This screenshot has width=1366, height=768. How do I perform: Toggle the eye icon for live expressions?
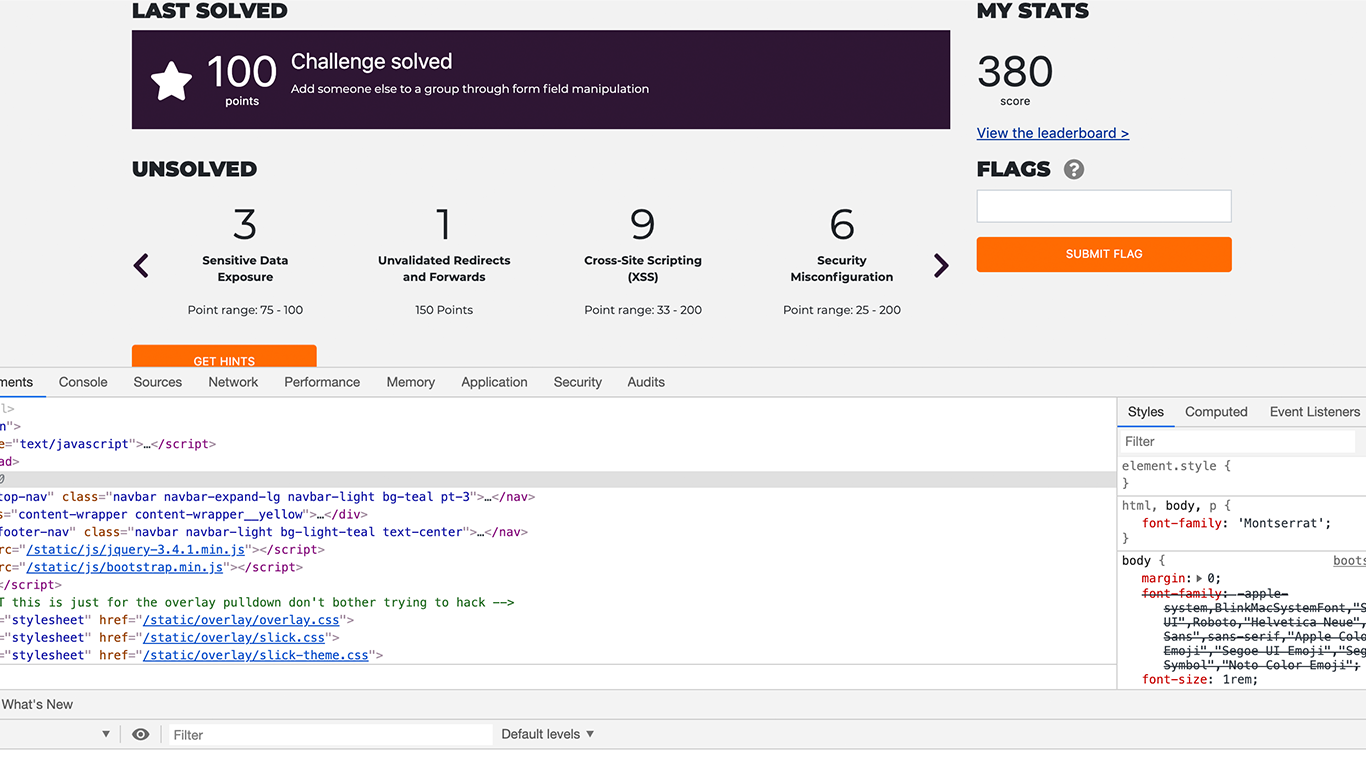coord(141,734)
